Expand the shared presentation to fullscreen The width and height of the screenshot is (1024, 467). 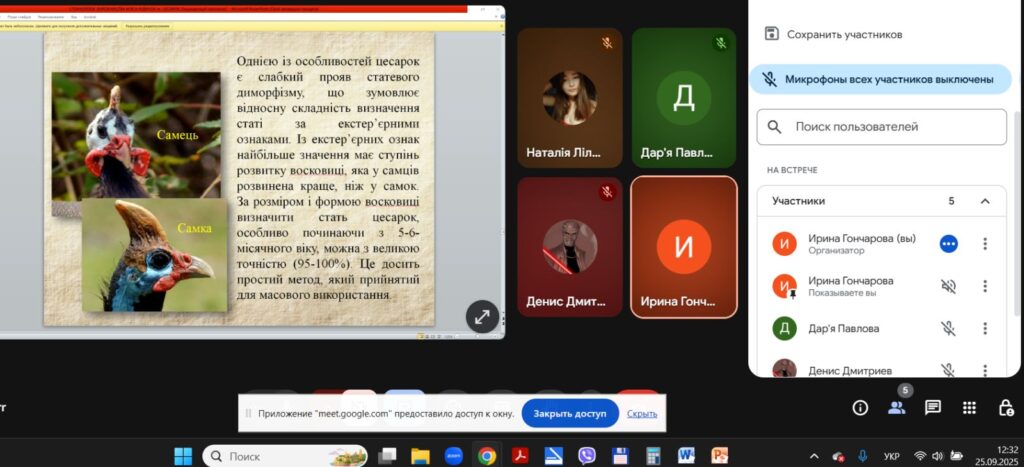tap(481, 316)
